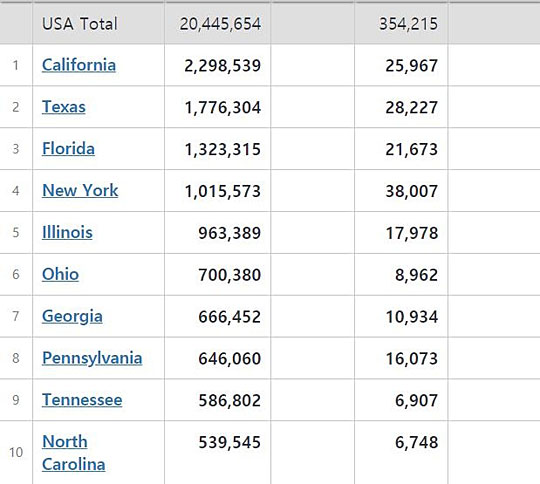This screenshot has height=484, width=540.
Task: Select Ohio cases cell 700,380
Action: (x=229, y=275)
